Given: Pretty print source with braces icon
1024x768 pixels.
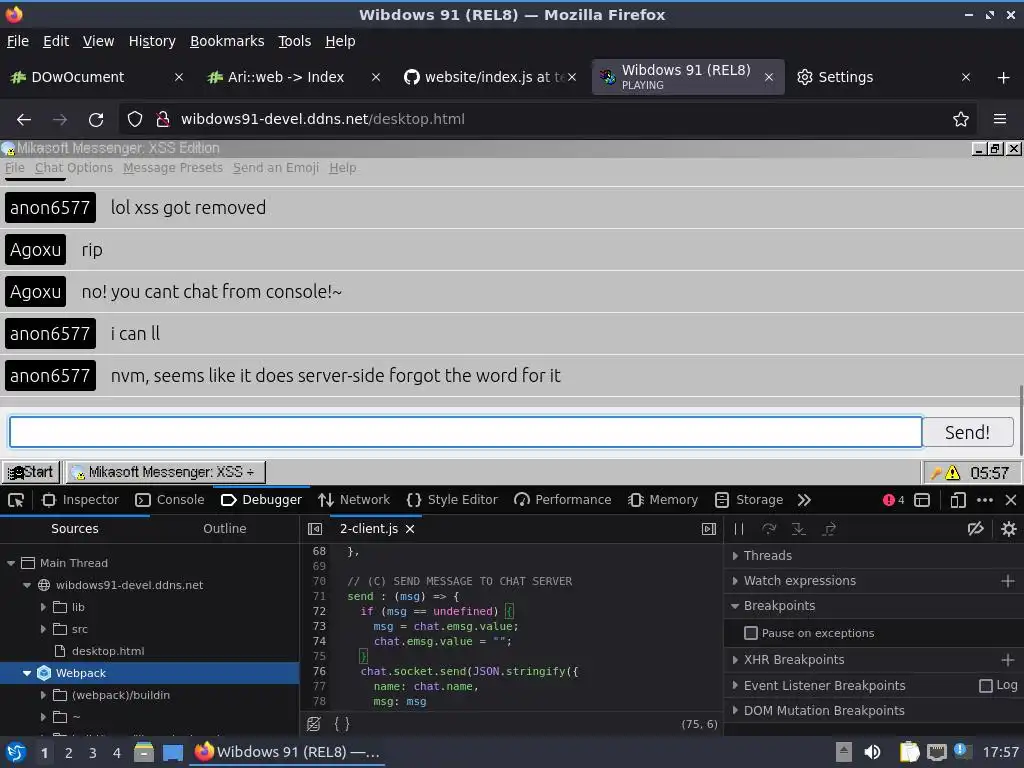Looking at the screenshot, I should pos(342,724).
